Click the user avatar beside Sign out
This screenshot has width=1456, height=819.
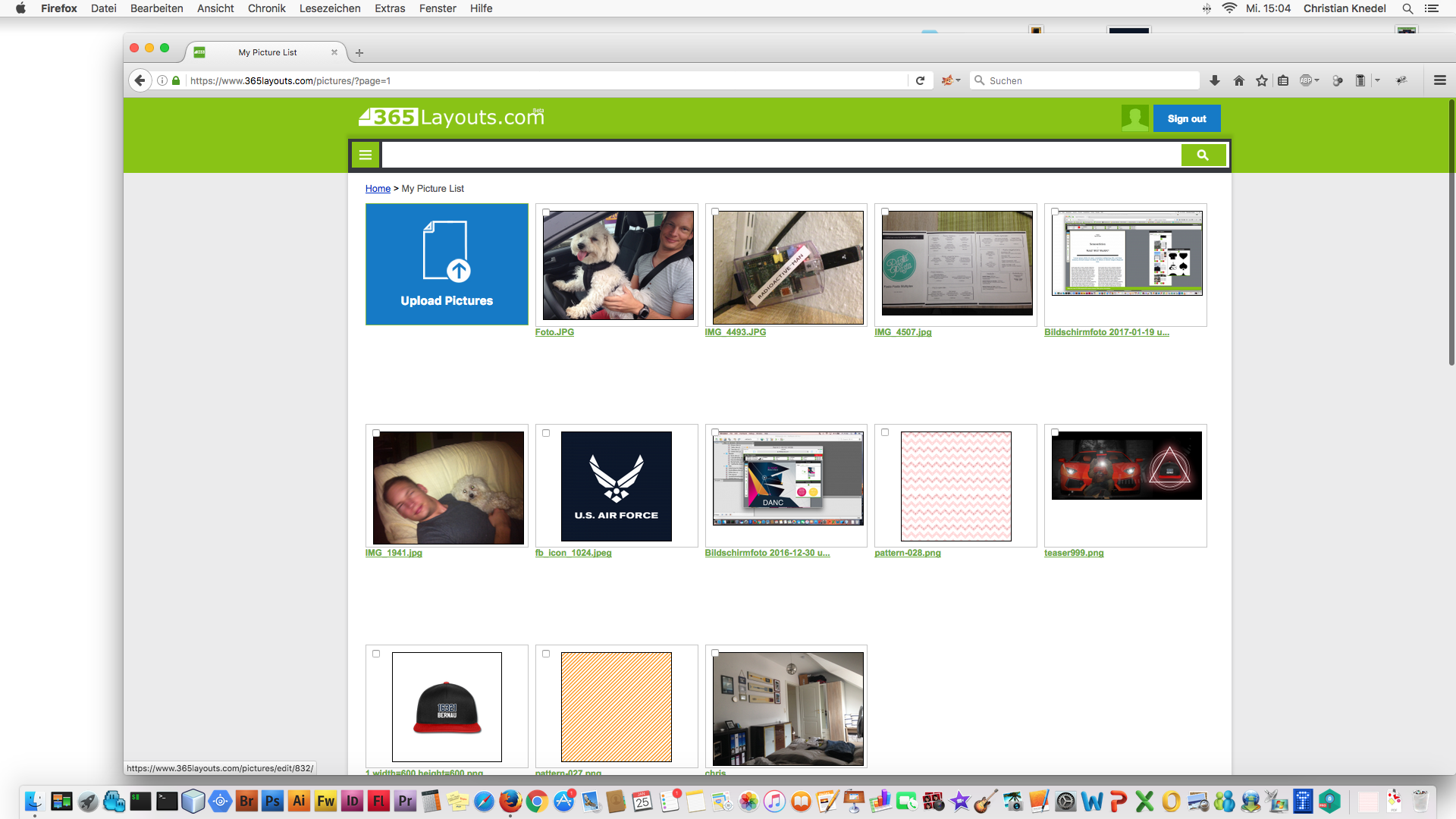[1134, 118]
